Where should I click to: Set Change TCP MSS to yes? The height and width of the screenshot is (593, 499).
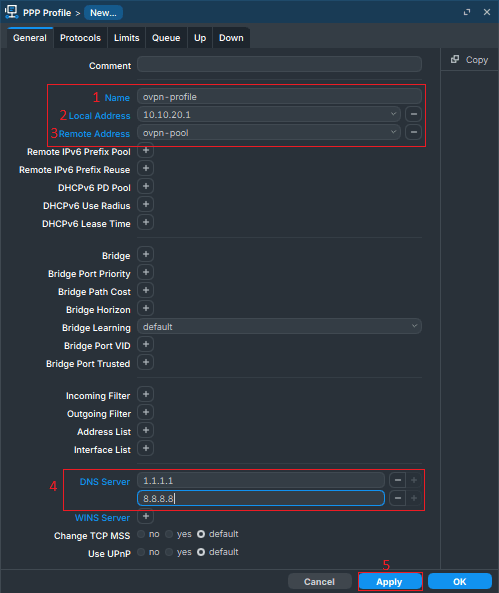(169, 534)
